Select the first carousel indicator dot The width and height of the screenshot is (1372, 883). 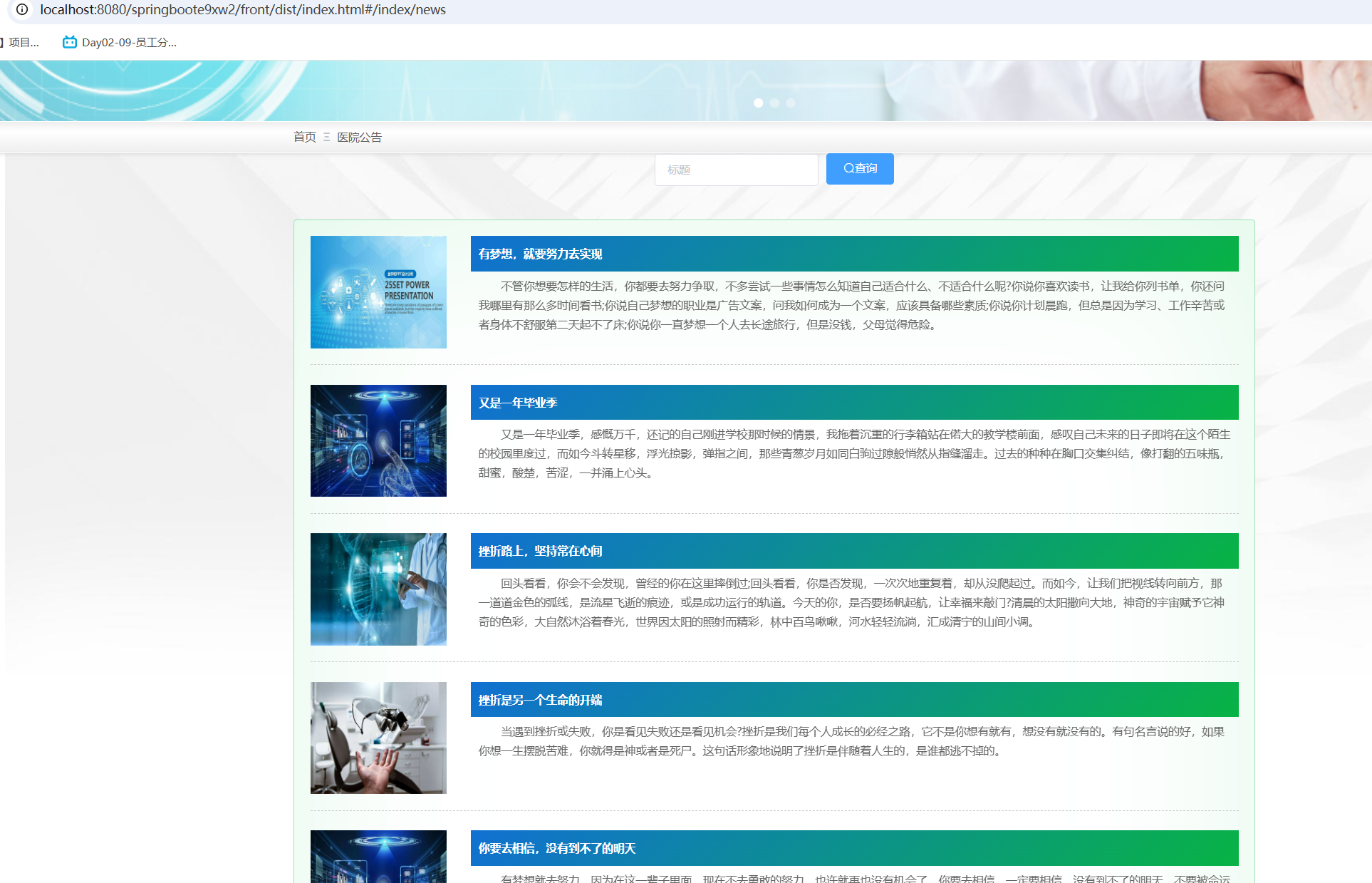click(759, 103)
